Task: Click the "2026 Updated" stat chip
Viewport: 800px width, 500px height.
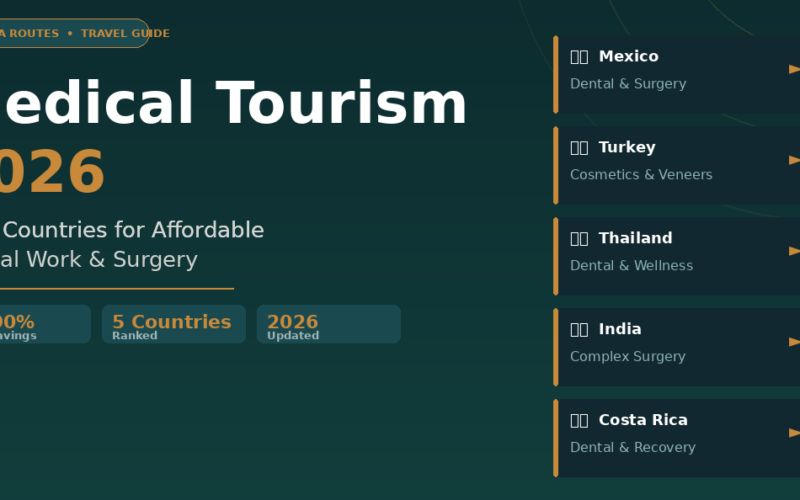Action: [329, 324]
